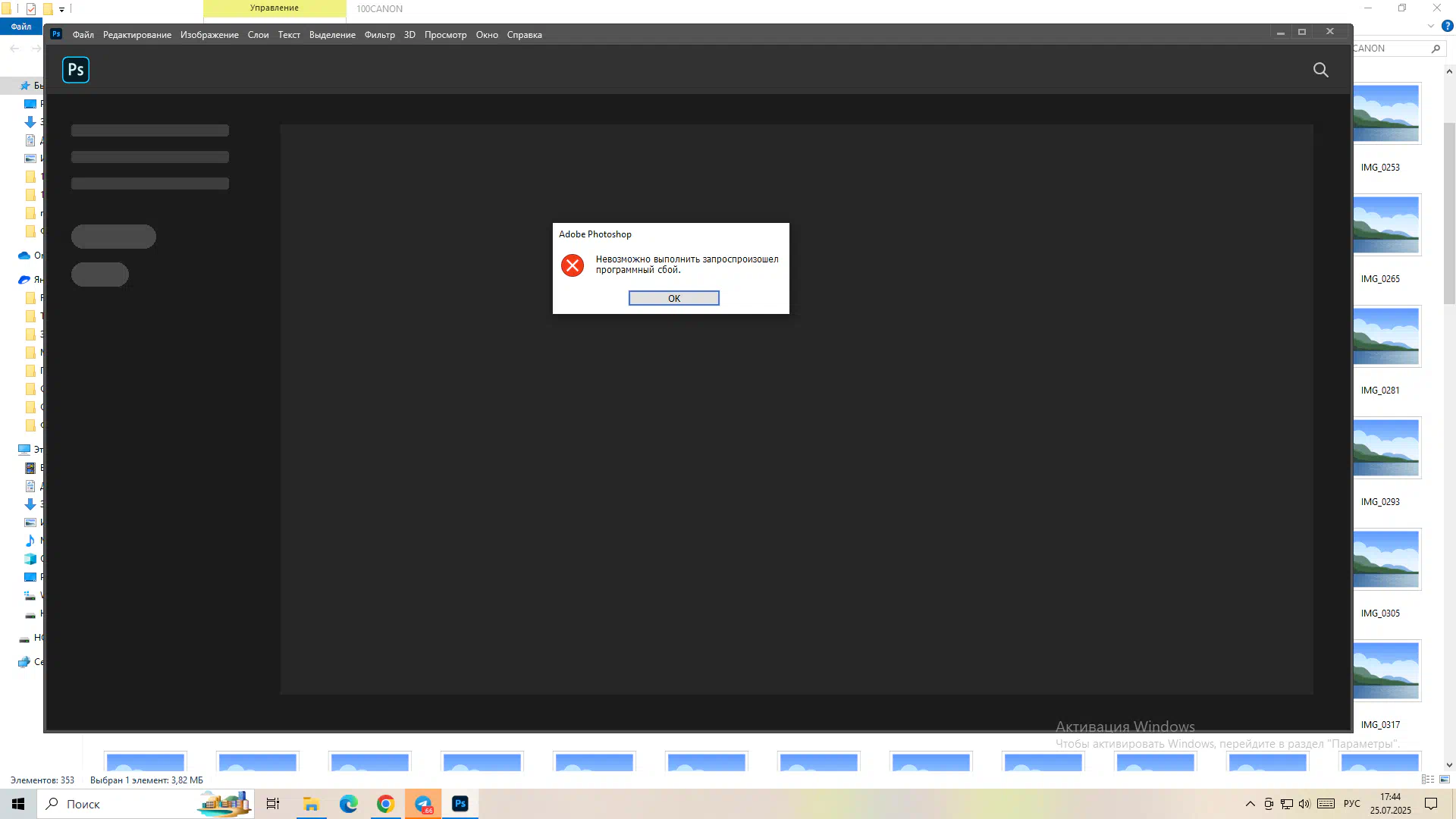The height and width of the screenshot is (819, 1456).
Task: Click the This PC monitor icon in navigation pane
Action: pyautogui.click(x=24, y=449)
